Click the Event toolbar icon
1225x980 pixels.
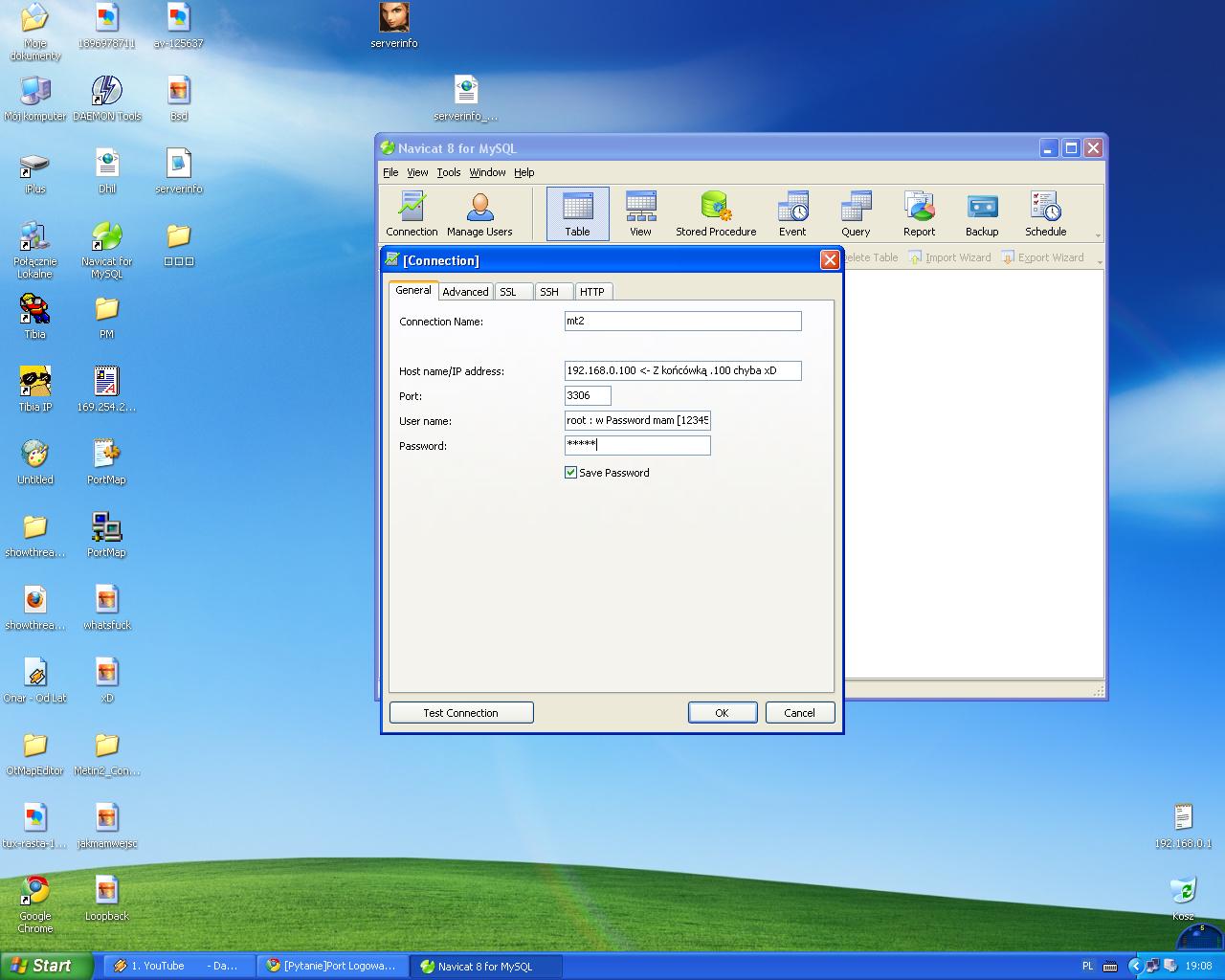(x=792, y=213)
